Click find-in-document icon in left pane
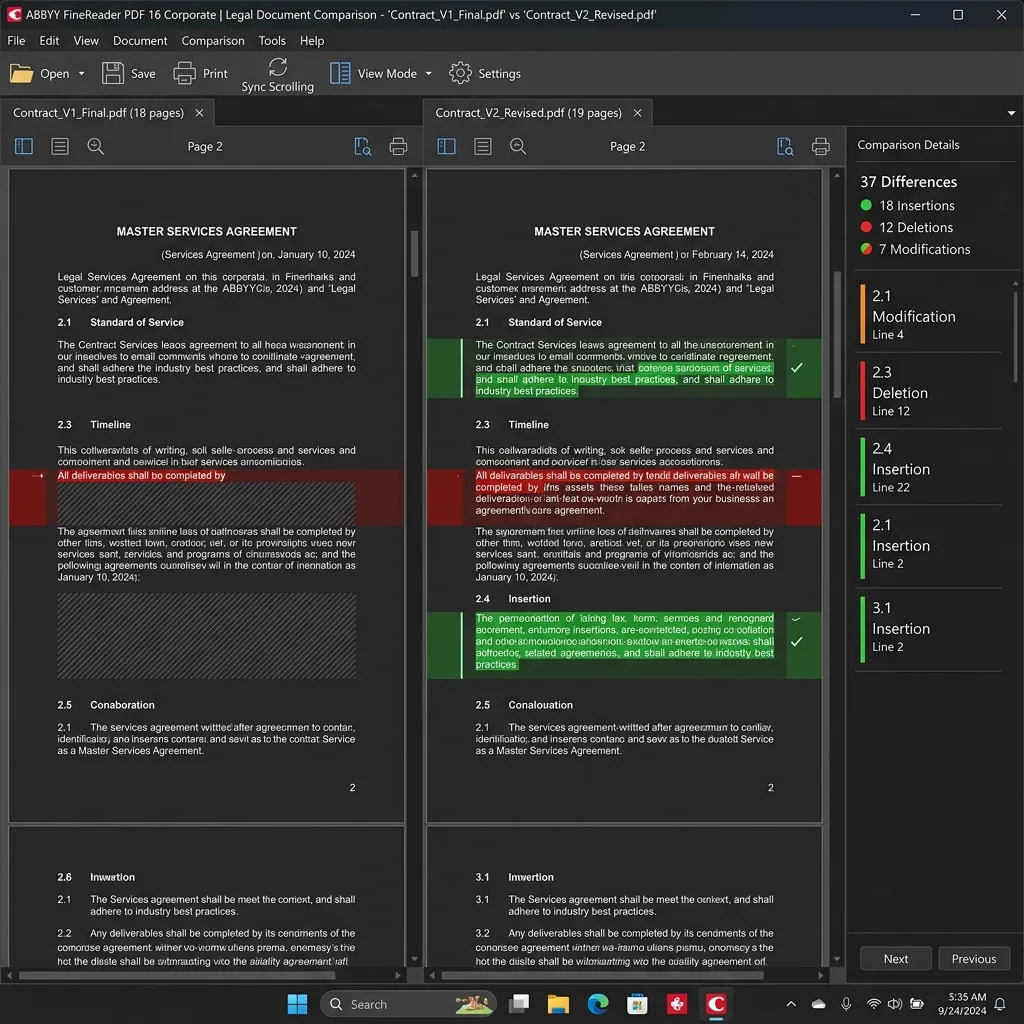Viewport: 1024px width, 1024px height. pyautogui.click(x=362, y=146)
